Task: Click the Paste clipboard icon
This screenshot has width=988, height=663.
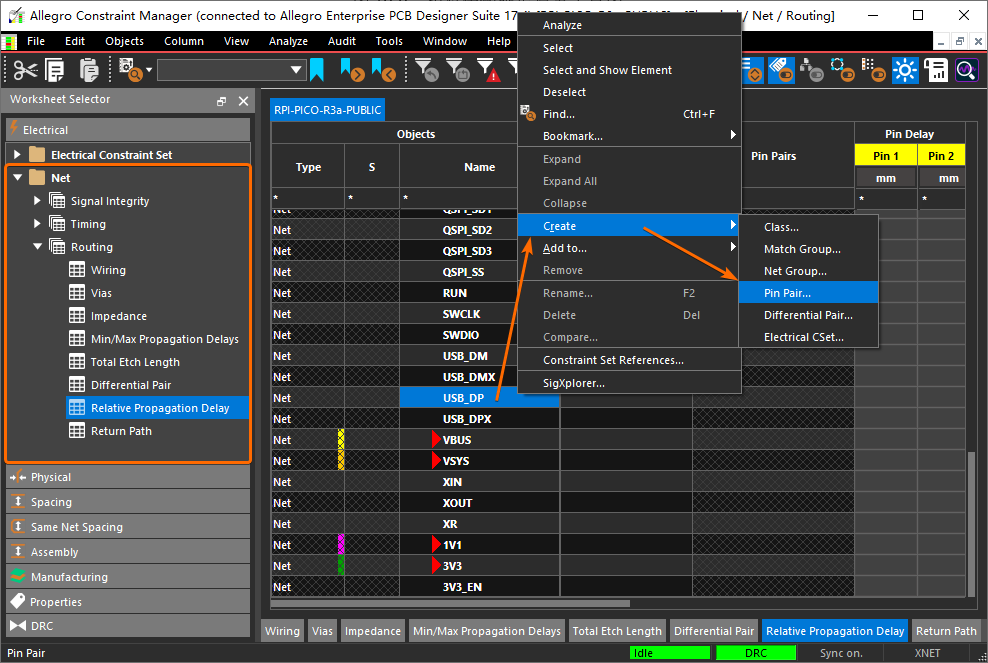Action: tap(89, 70)
